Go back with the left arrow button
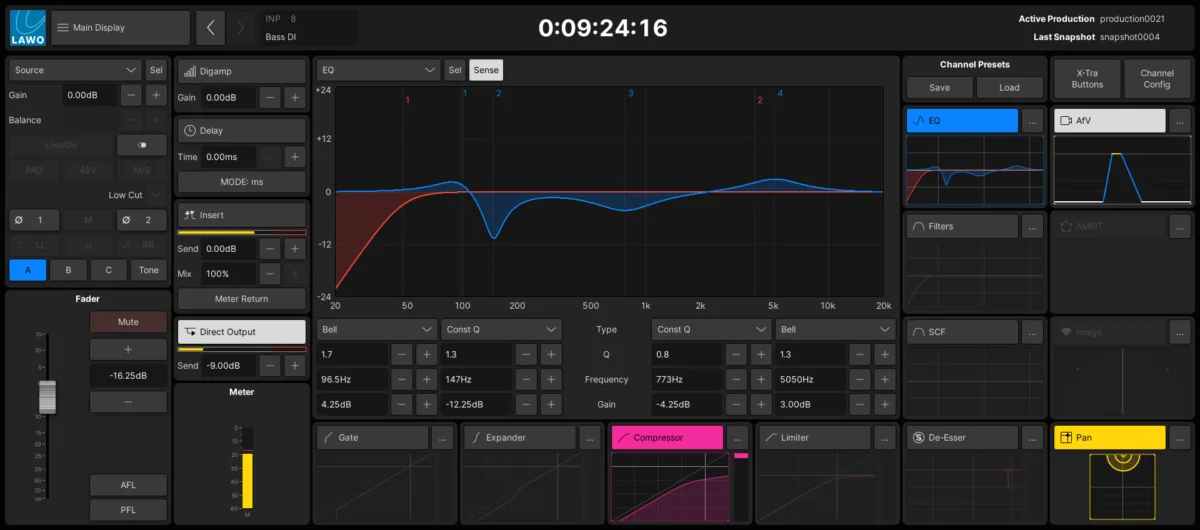The image size is (1200, 530). tap(210, 28)
